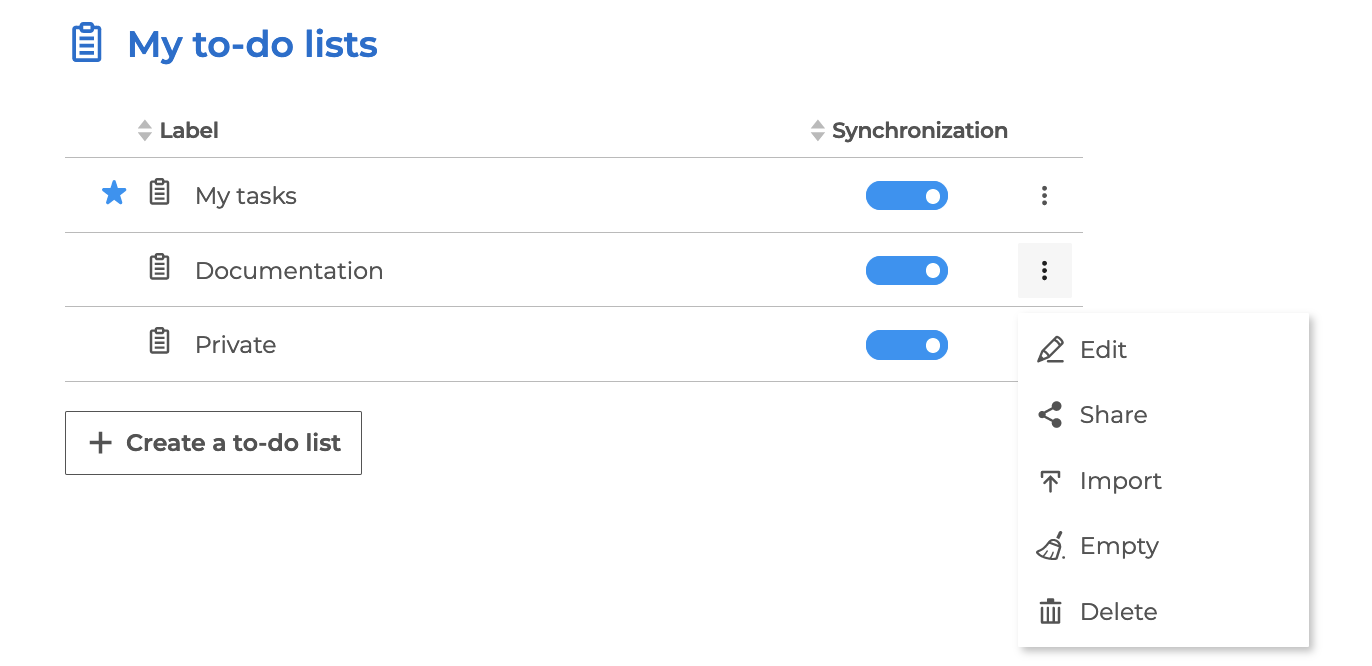Viewport: 1372px width, 666px height.
Task: Click the pencil Edit icon in menu
Action: pos(1050,350)
